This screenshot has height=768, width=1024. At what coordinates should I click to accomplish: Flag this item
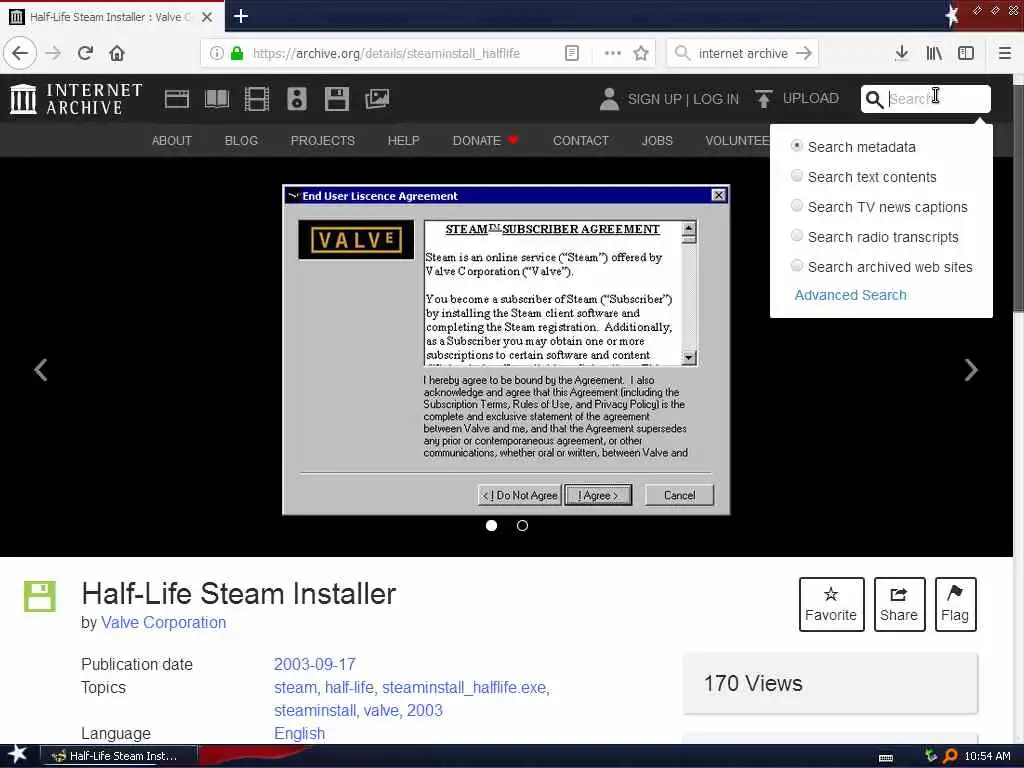pos(955,604)
